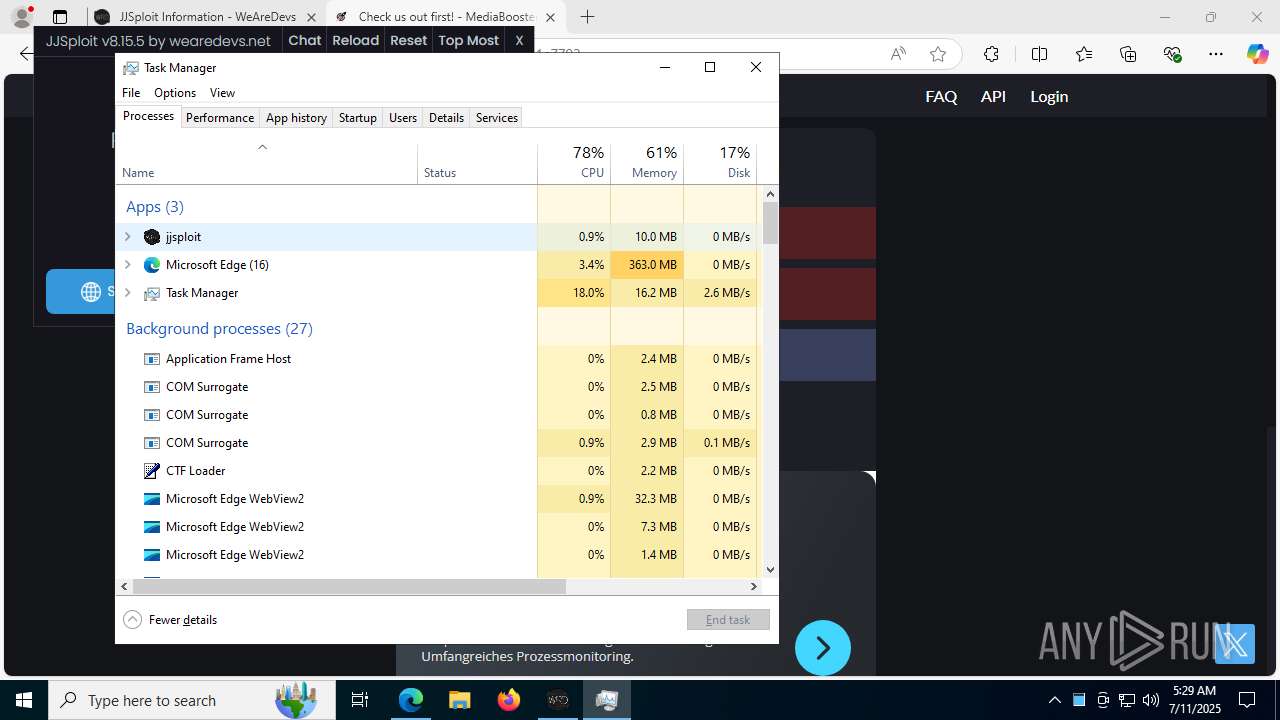Open Edge extensions puzzle icon
The width and height of the screenshot is (1280, 720).
[991, 54]
